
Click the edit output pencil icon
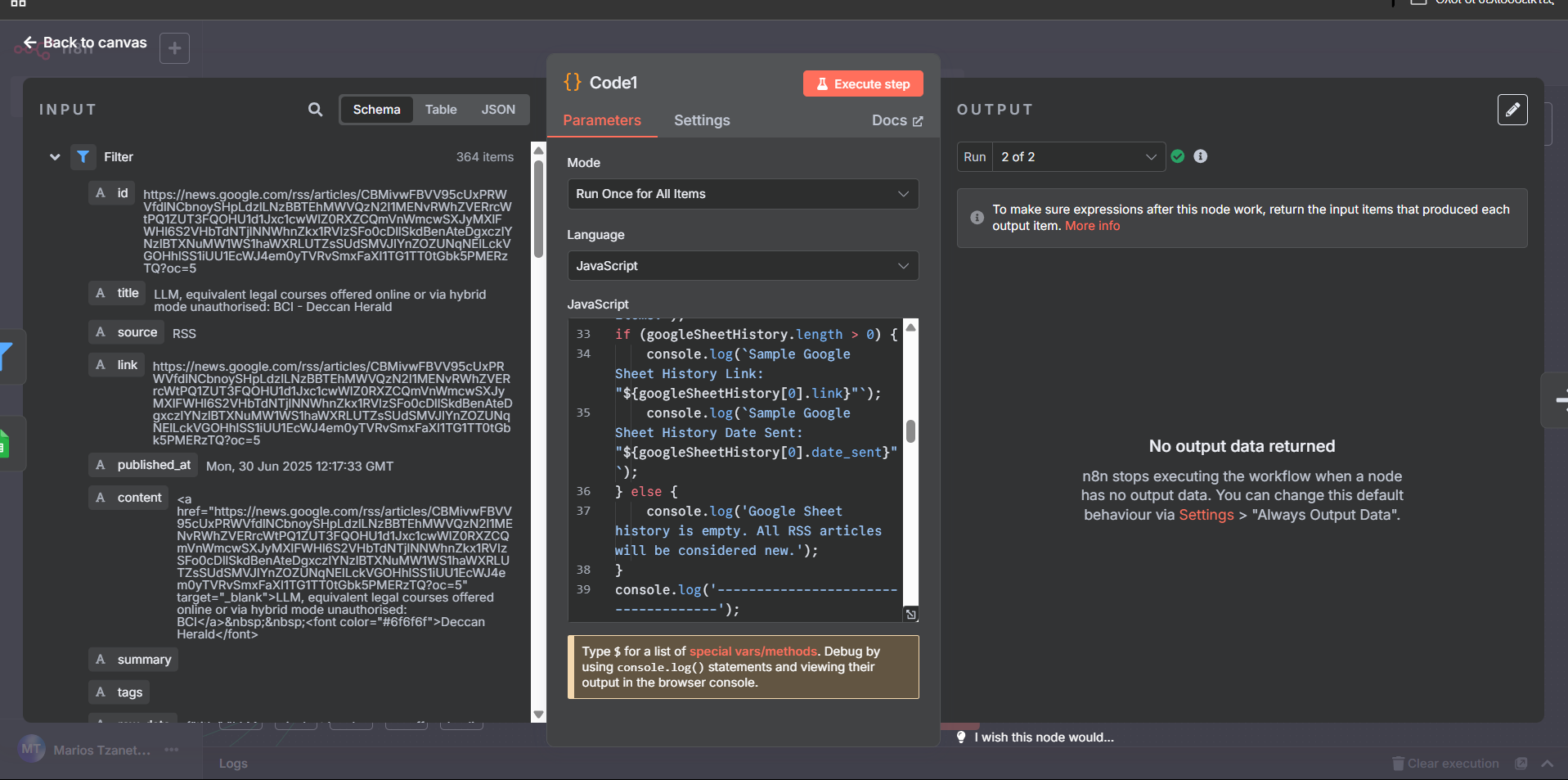[x=1512, y=110]
